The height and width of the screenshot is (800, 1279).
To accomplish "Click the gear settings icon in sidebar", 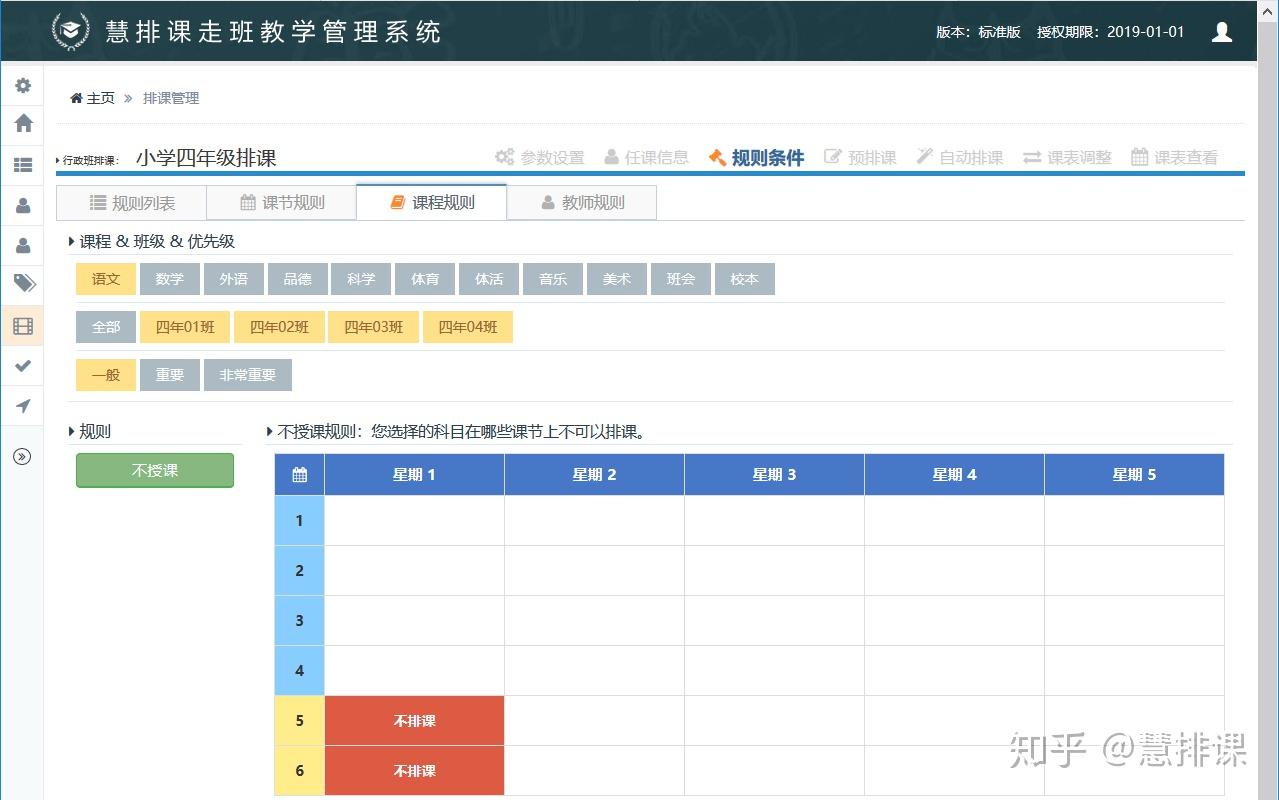I will pos(22,85).
